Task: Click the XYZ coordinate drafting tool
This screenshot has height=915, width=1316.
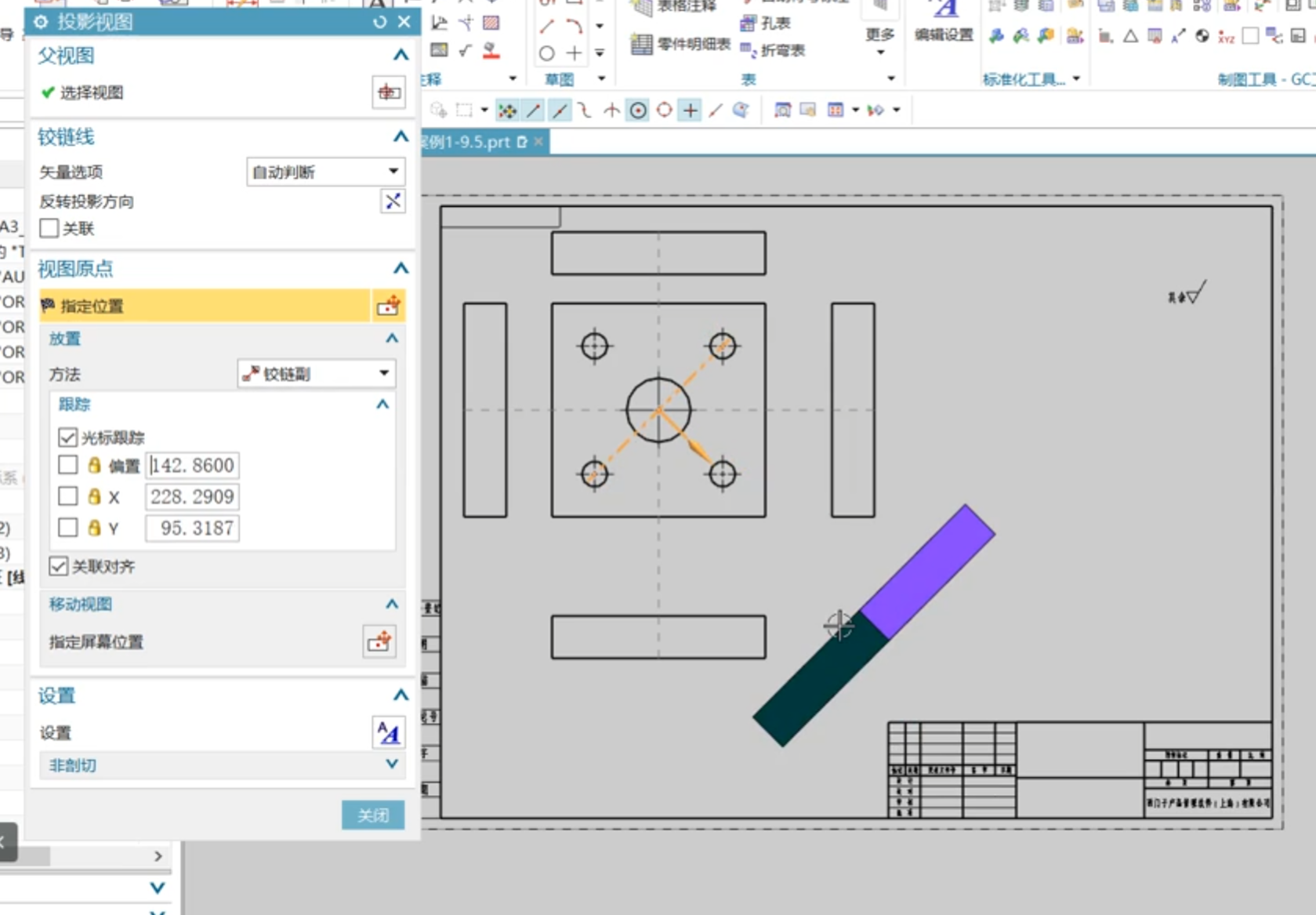Action: click(1227, 36)
